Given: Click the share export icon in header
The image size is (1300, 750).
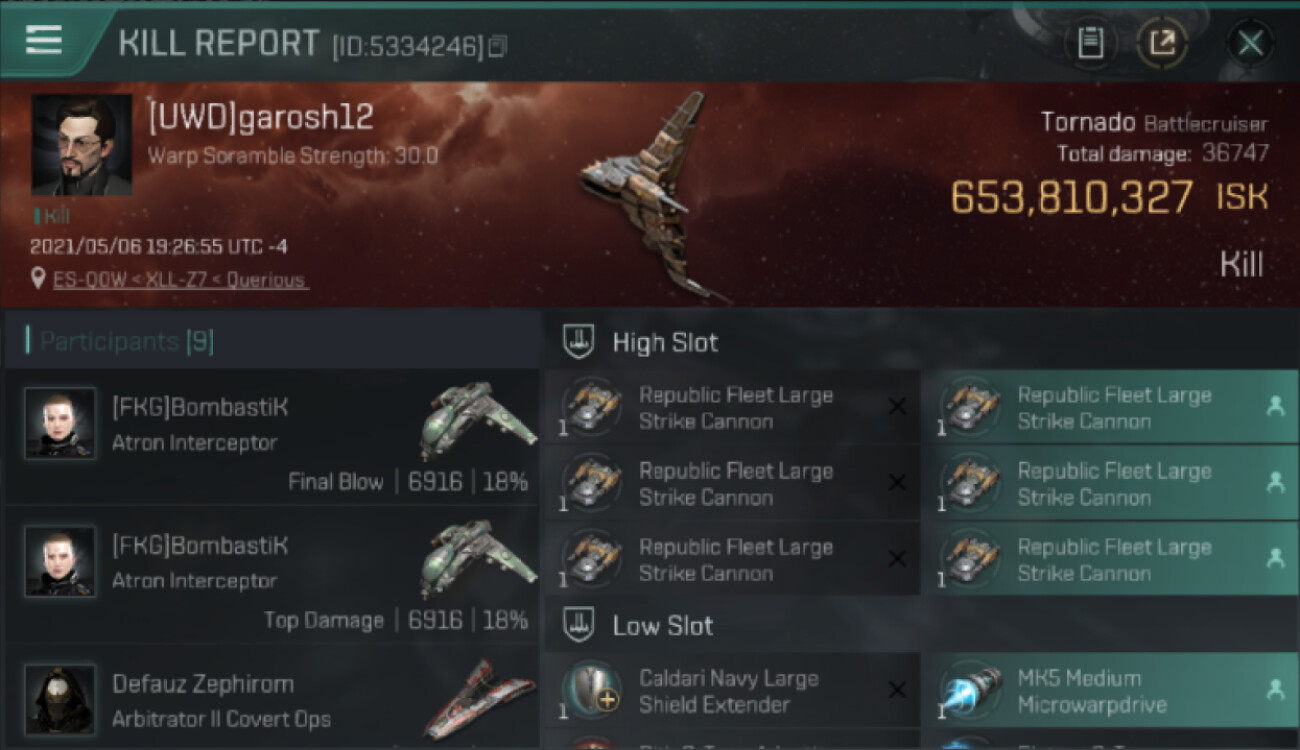Looking at the screenshot, I should point(1161,43).
